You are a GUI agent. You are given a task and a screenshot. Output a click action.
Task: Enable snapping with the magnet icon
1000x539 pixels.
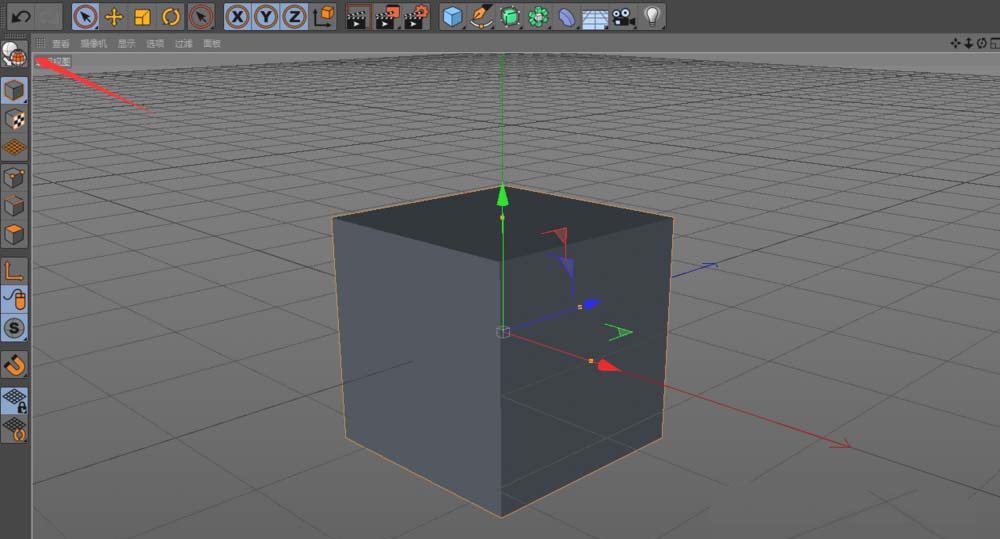[15, 365]
